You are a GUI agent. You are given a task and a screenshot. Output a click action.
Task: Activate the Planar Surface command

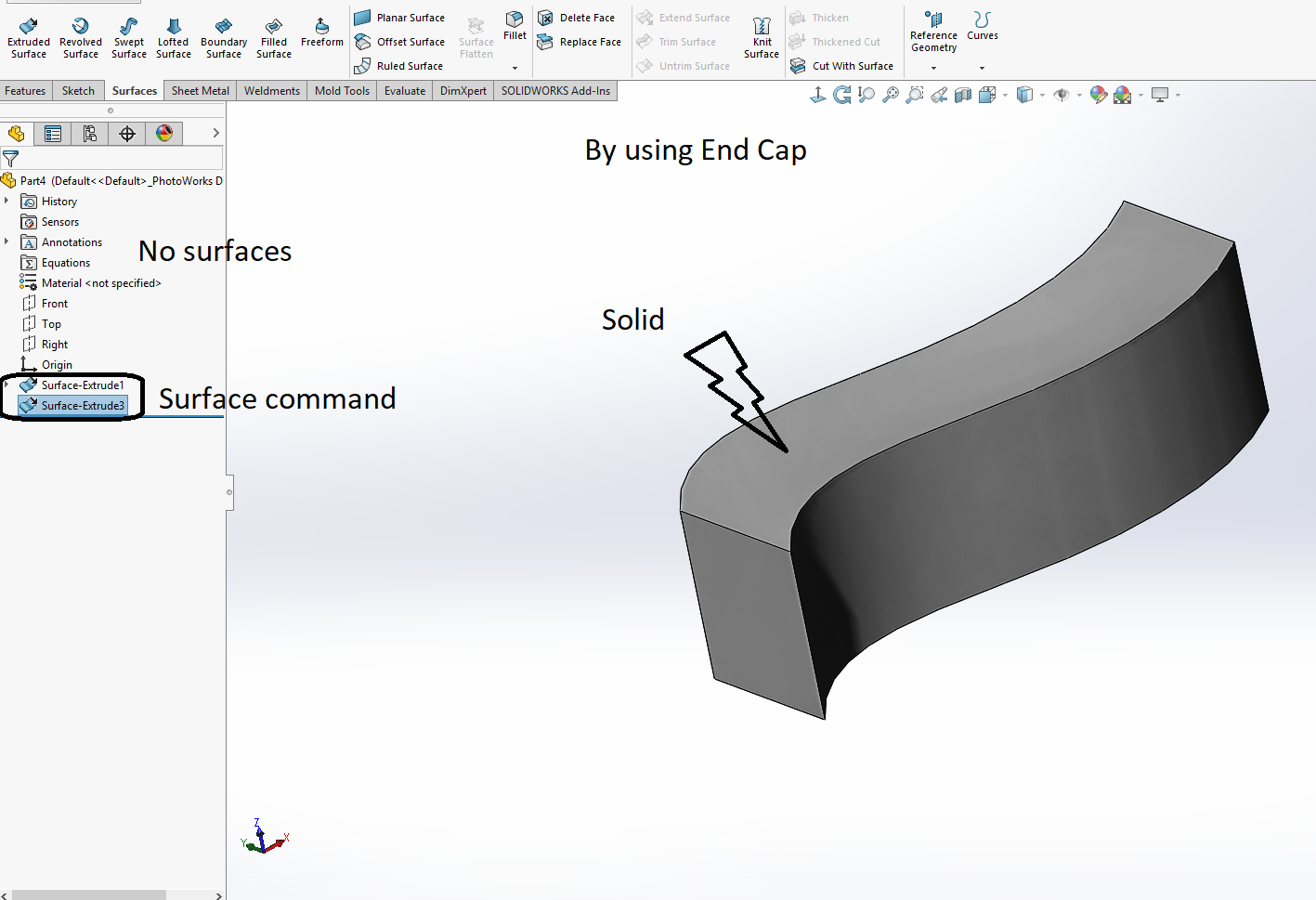[x=400, y=17]
